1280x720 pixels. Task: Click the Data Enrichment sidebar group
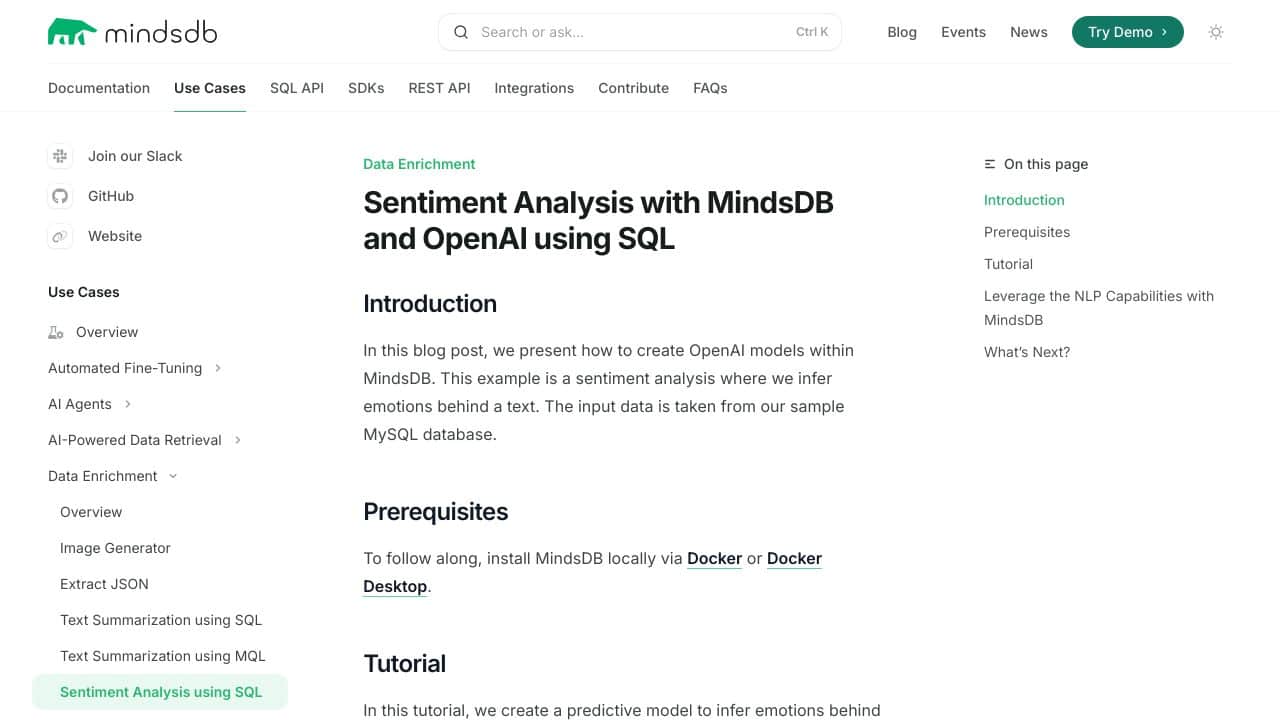pyautogui.click(x=103, y=476)
